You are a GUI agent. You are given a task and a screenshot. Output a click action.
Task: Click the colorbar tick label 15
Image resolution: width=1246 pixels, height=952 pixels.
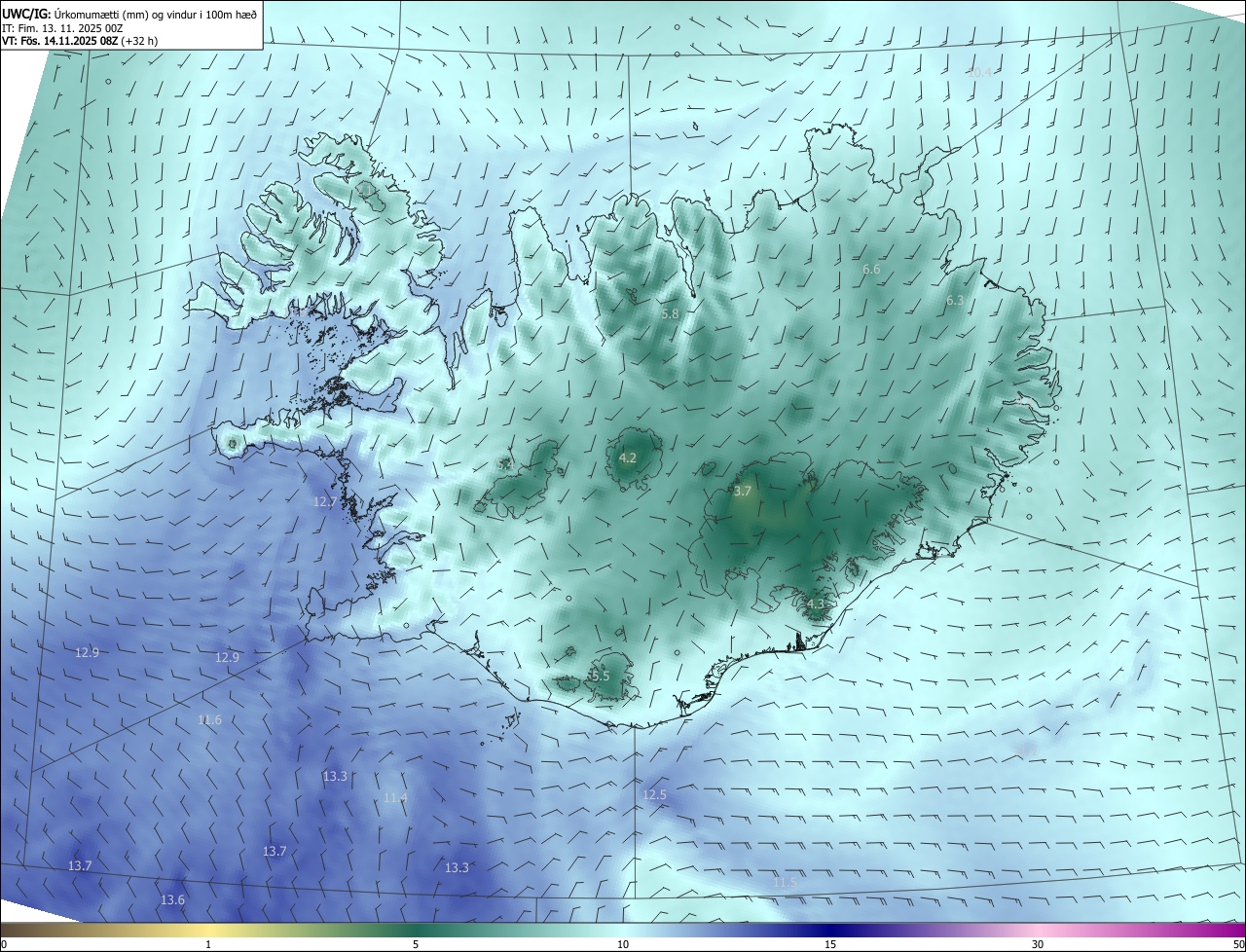(x=830, y=945)
